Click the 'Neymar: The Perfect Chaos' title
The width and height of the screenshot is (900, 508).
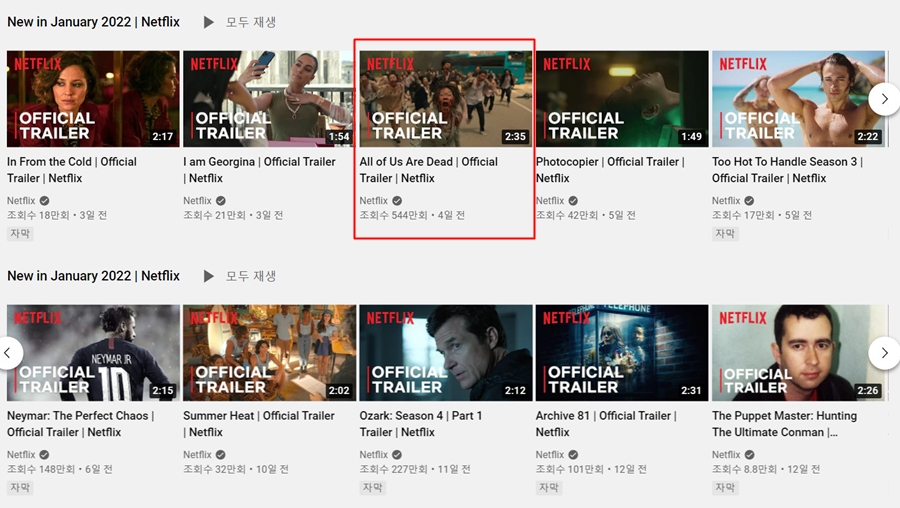pos(80,424)
